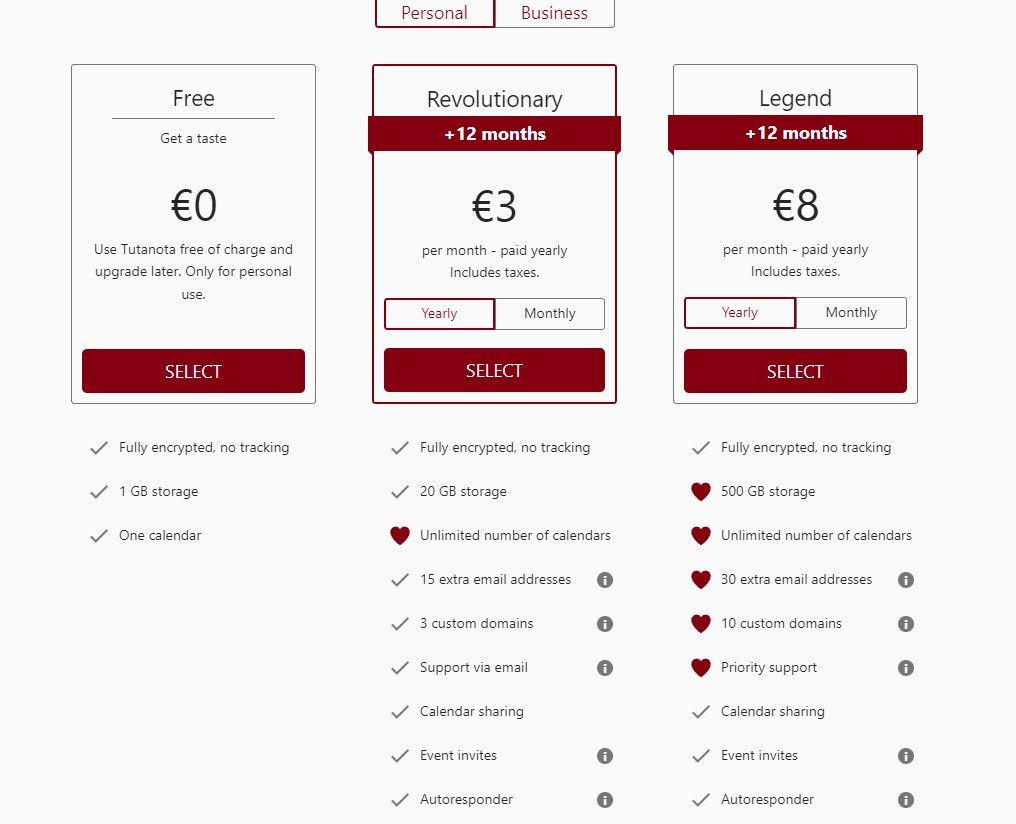Switch to the Business tab
Image resolution: width=1016 pixels, height=824 pixels.
(554, 13)
